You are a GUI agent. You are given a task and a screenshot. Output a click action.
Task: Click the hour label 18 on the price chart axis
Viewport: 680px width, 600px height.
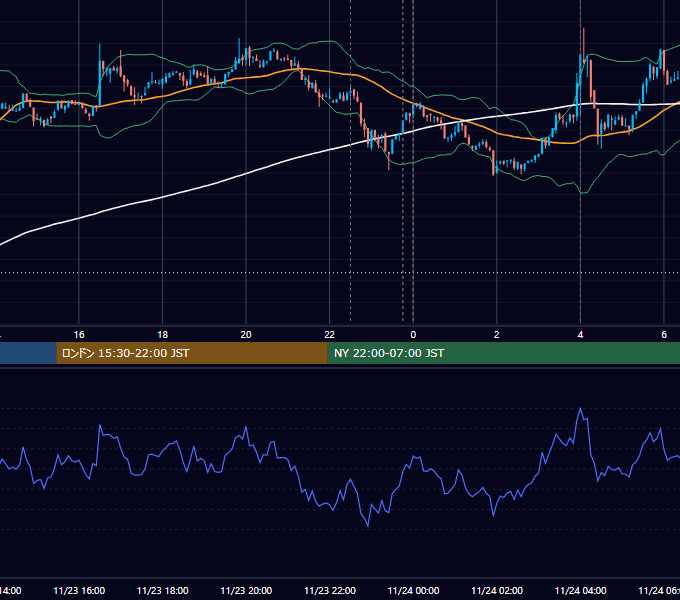163,335
